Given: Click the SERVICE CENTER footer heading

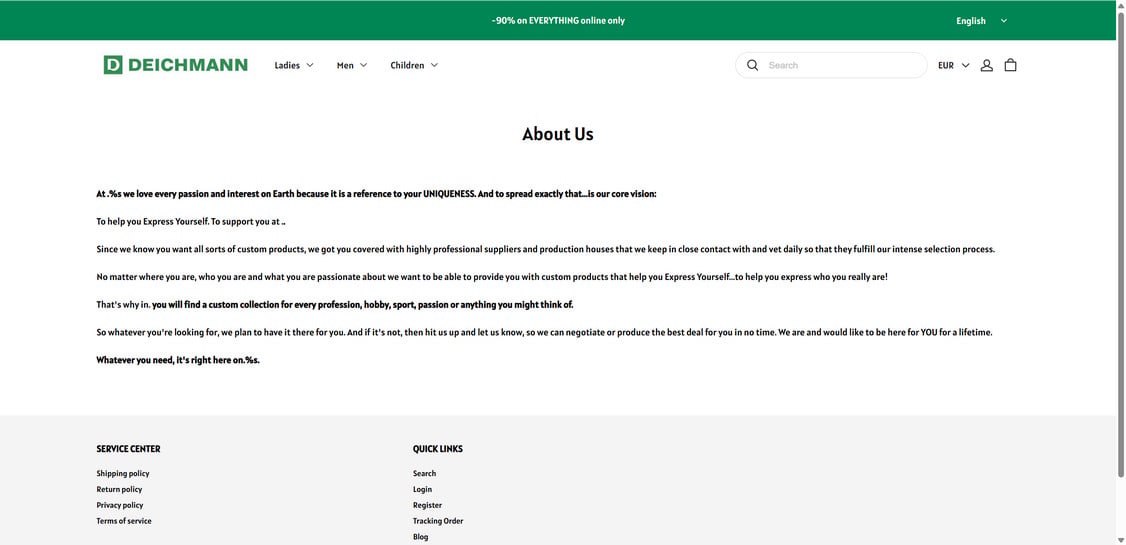Looking at the screenshot, I should [129, 449].
